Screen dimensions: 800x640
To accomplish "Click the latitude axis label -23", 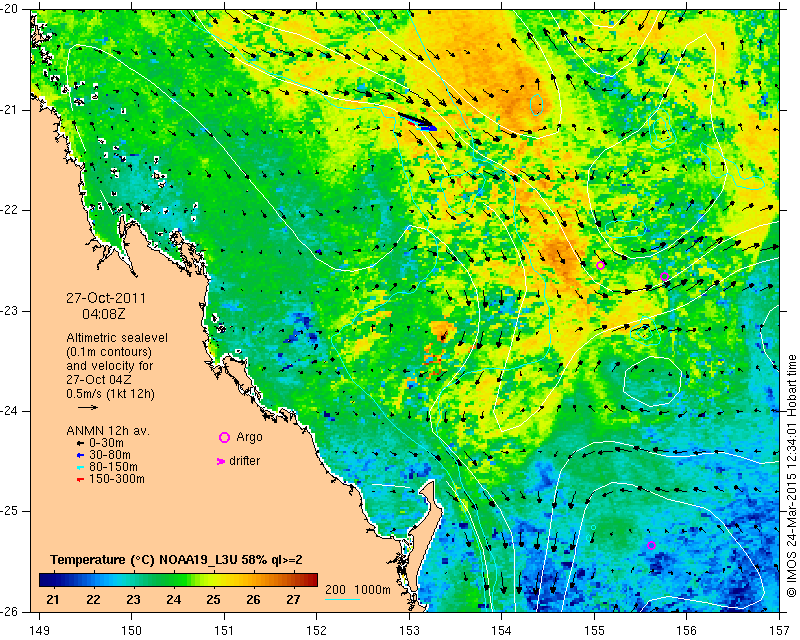I will point(10,310).
